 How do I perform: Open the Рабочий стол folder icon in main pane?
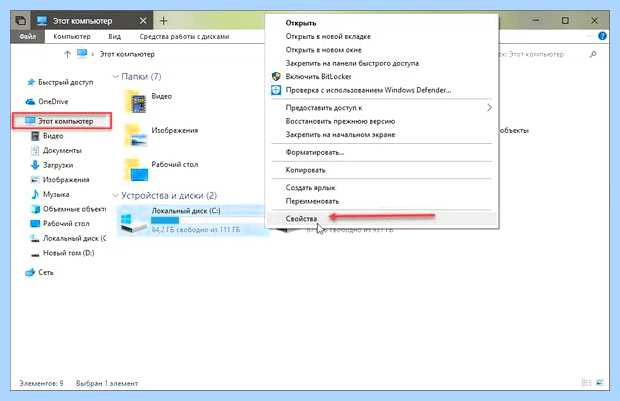[x=137, y=170]
